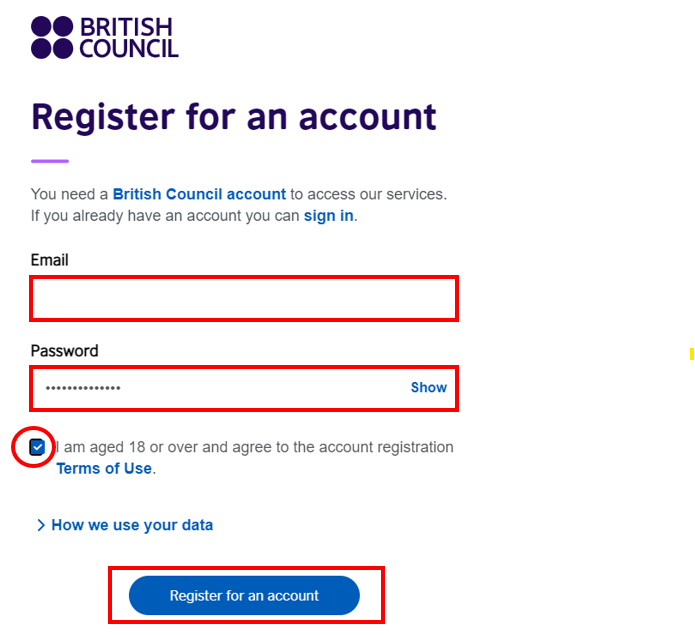The width and height of the screenshot is (695, 635).
Task: Click the black panel beside the form
Action: (587, 200)
